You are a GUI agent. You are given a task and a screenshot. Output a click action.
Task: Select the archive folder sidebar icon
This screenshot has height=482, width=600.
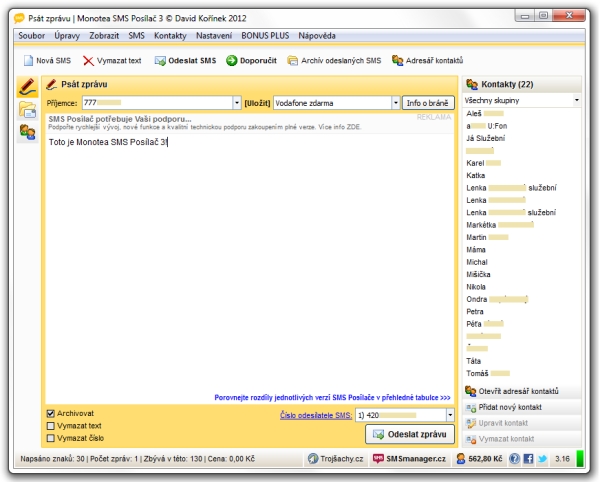28,110
